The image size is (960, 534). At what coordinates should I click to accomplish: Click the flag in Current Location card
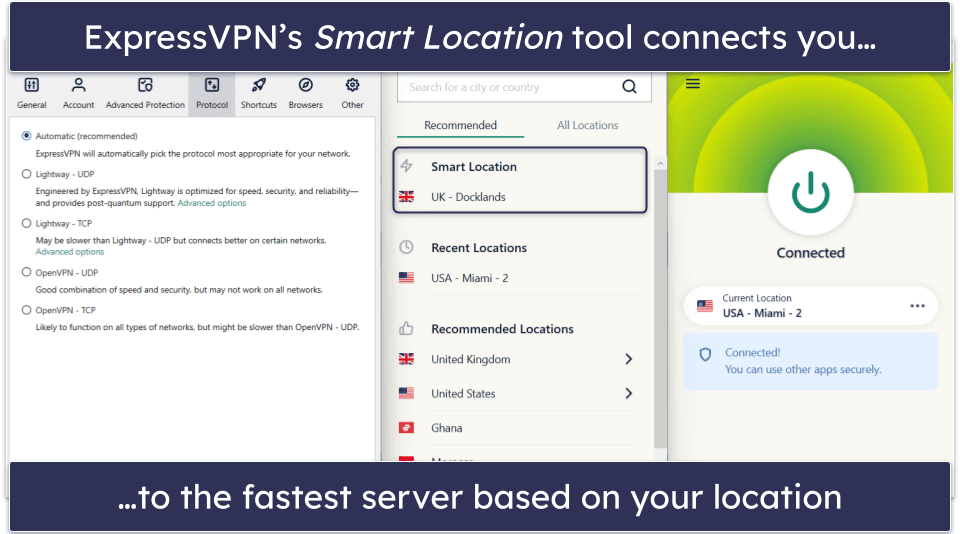click(x=705, y=306)
